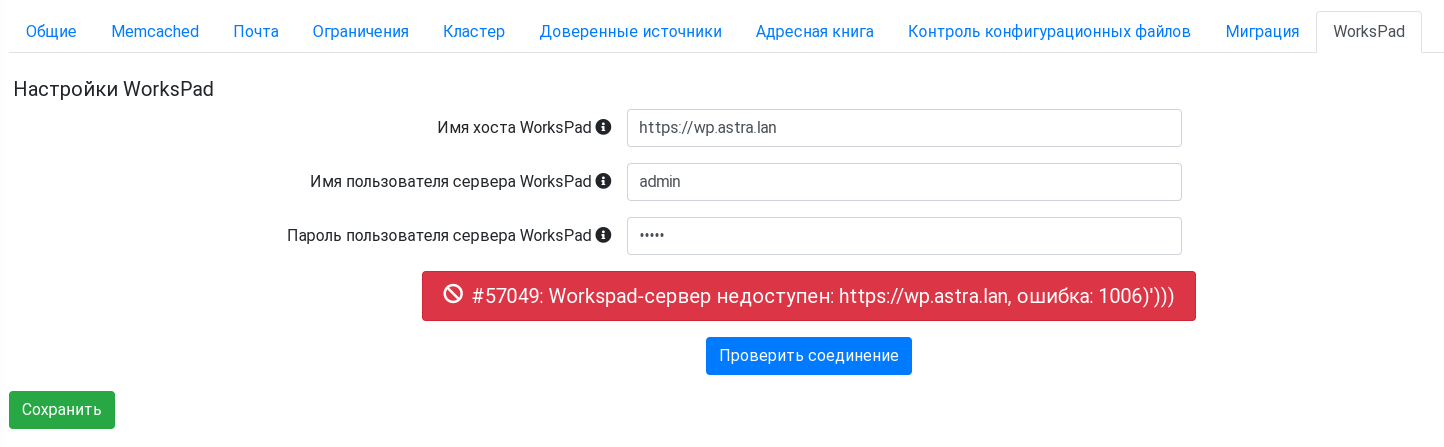Focus the WorksPad server password field

pyautogui.click(x=904, y=236)
